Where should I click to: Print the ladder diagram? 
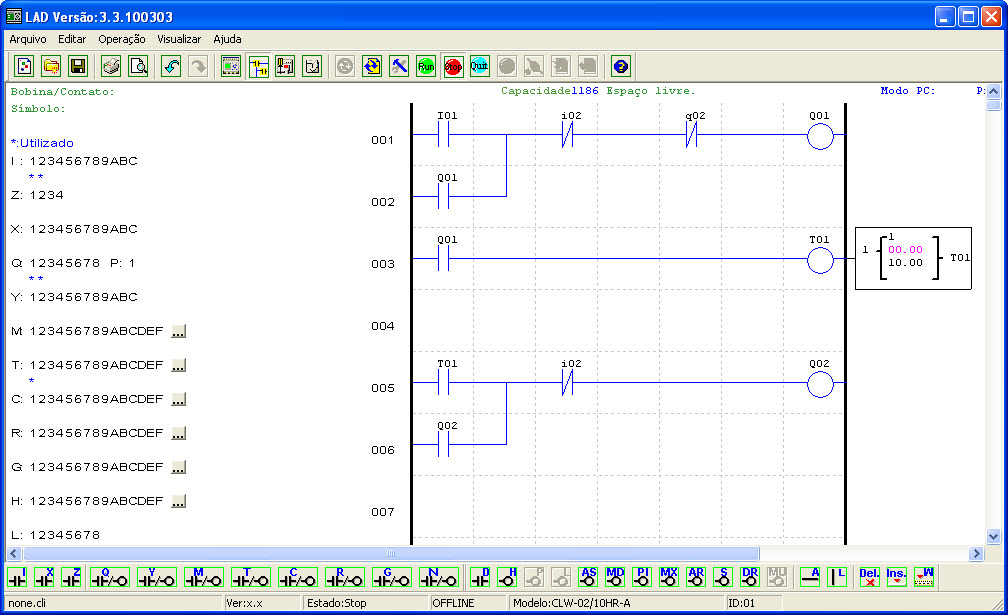111,66
